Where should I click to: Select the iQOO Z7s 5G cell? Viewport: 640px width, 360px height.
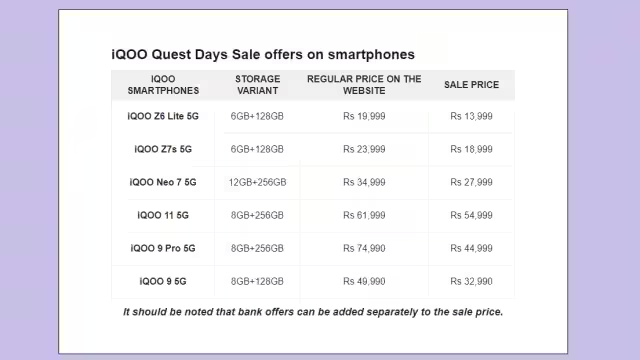pos(163,149)
